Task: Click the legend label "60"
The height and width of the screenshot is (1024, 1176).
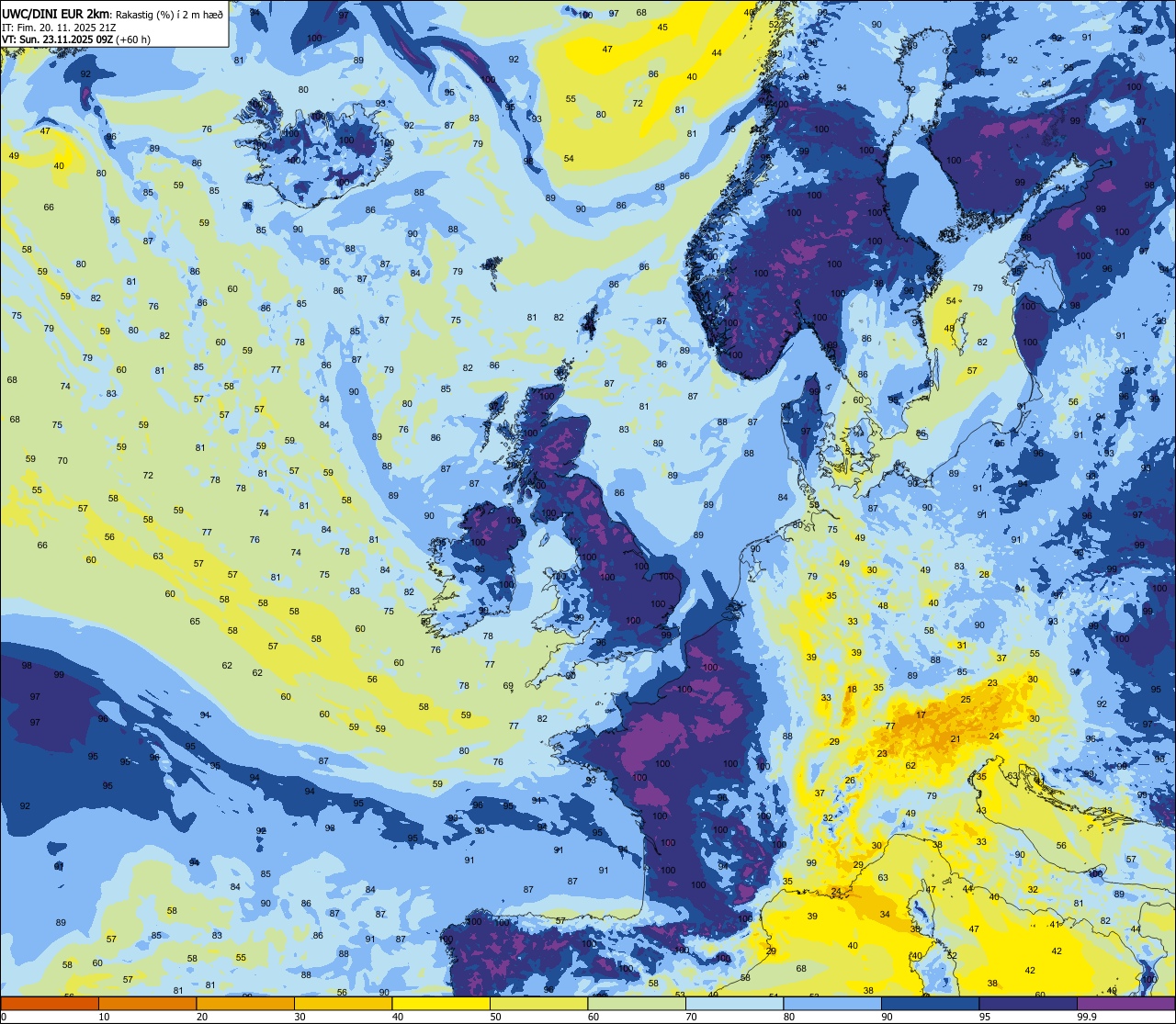Action: tap(594, 1017)
